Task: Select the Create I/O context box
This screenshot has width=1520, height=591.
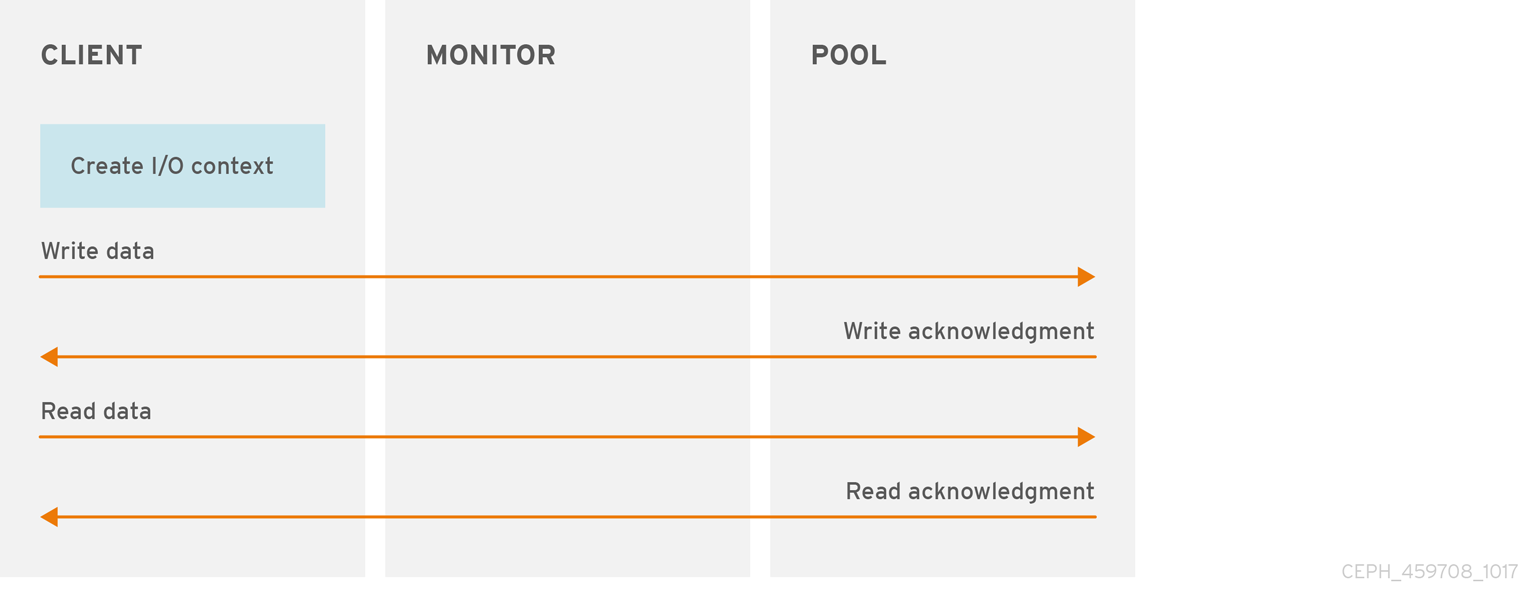Action: click(x=182, y=166)
